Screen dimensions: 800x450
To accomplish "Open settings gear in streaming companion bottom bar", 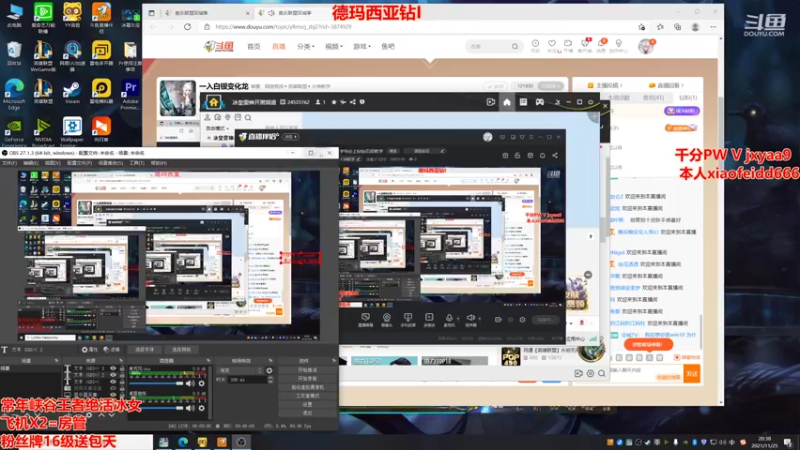I will pyautogui.click(x=522, y=319).
